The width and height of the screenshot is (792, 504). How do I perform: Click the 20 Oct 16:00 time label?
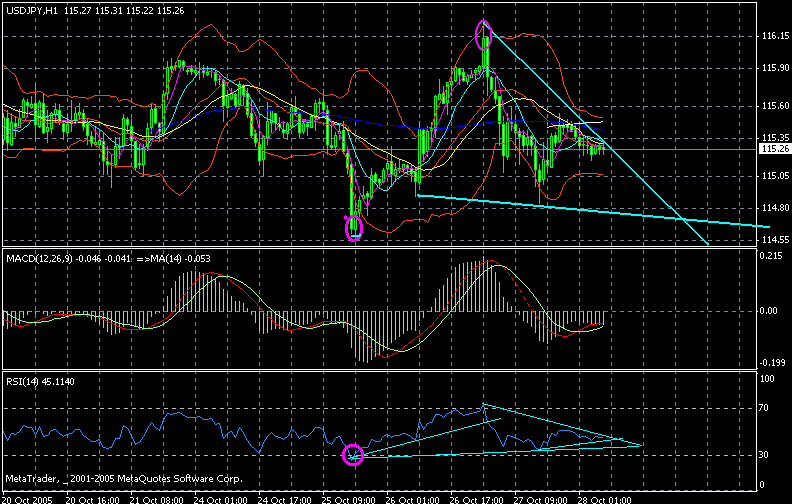coord(92,500)
